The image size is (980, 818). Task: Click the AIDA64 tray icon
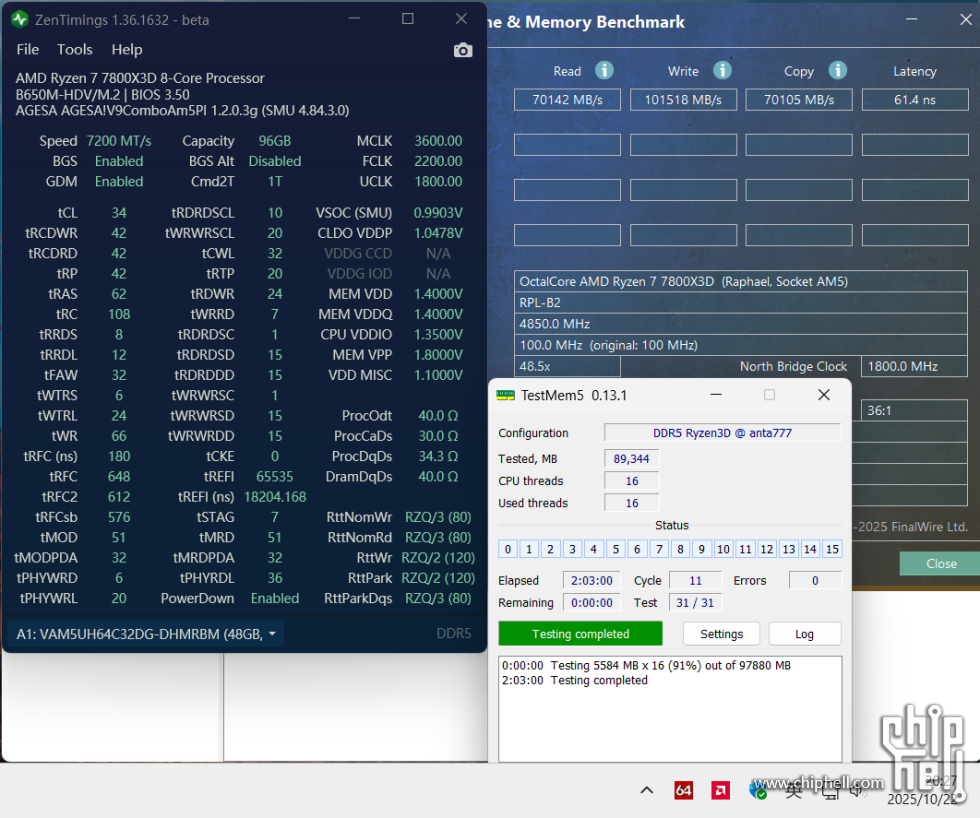pyautogui.click(x=684, y=790)
